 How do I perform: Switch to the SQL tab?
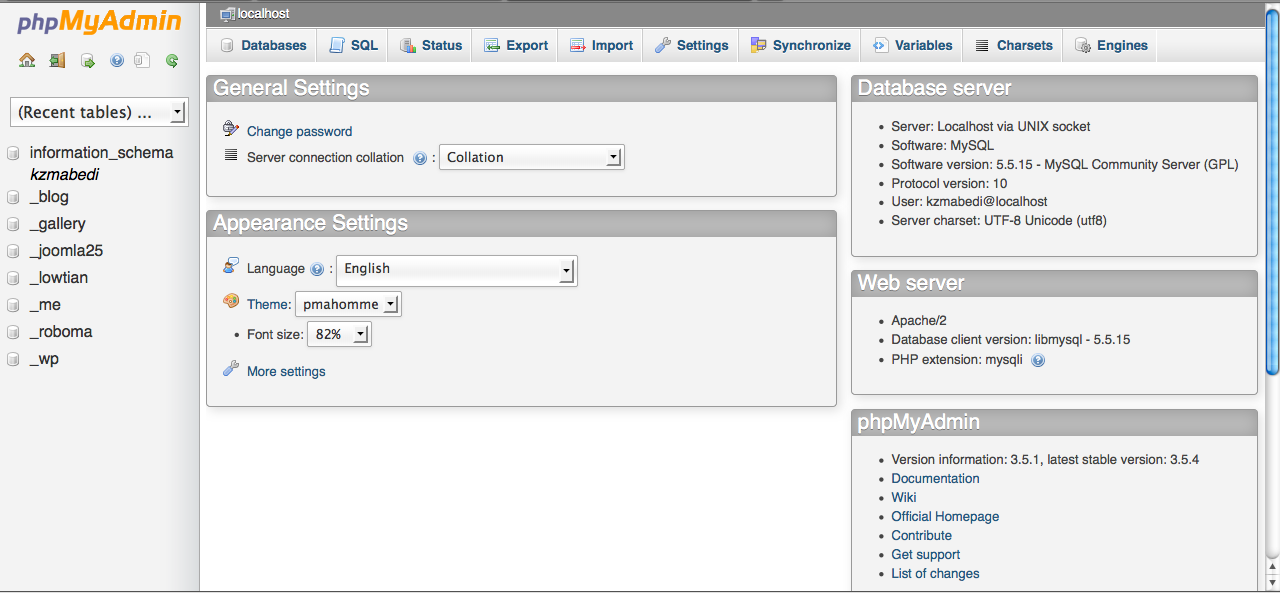click(354, 45)
